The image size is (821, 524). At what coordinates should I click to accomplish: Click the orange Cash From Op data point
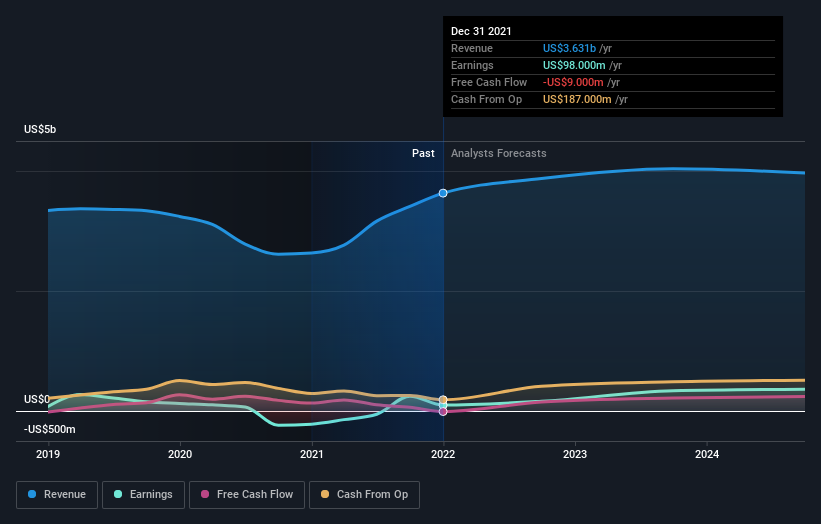[x=443, y=399]
